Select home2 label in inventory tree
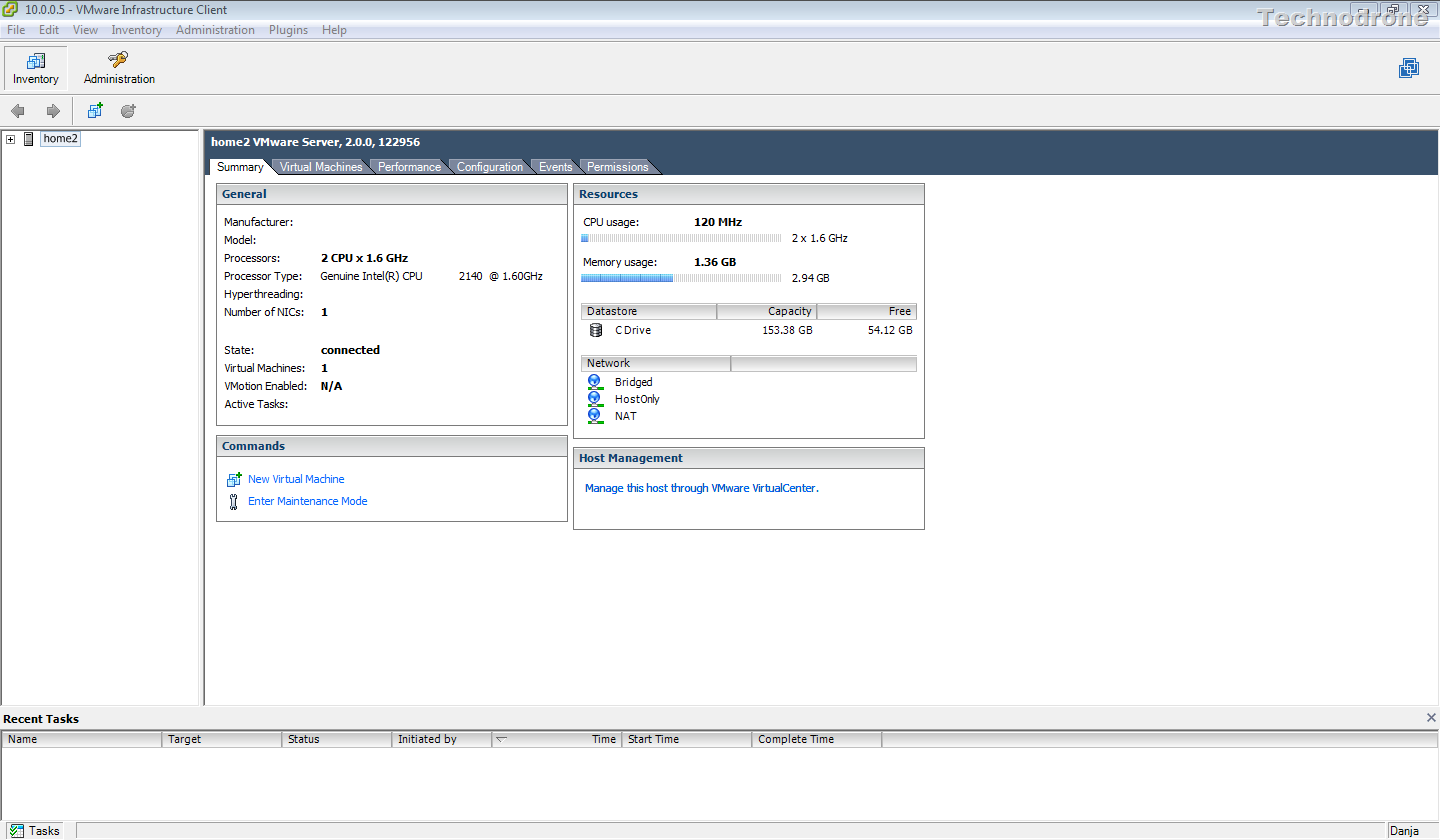This screenshot has width=1440, height=840. tap(60, 139)
